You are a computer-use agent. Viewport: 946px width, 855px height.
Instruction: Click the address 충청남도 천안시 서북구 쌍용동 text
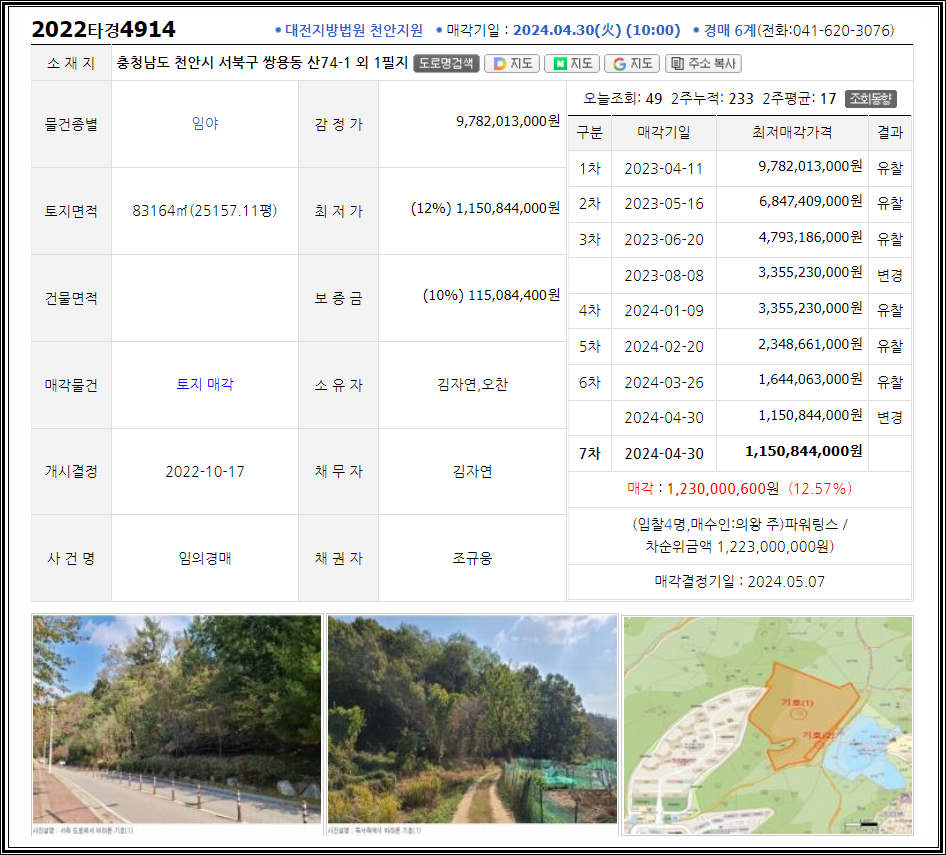tap(262, 63)
